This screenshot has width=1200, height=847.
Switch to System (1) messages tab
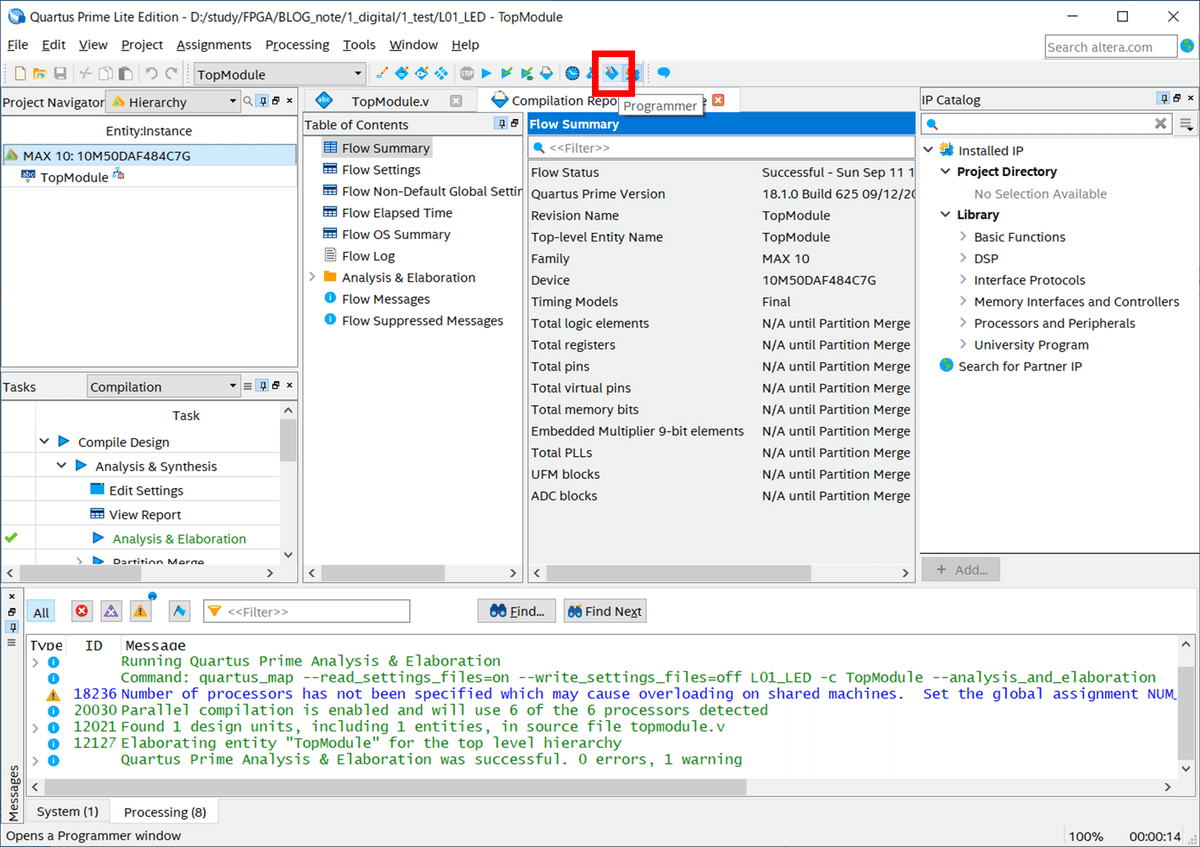(67, 811)
